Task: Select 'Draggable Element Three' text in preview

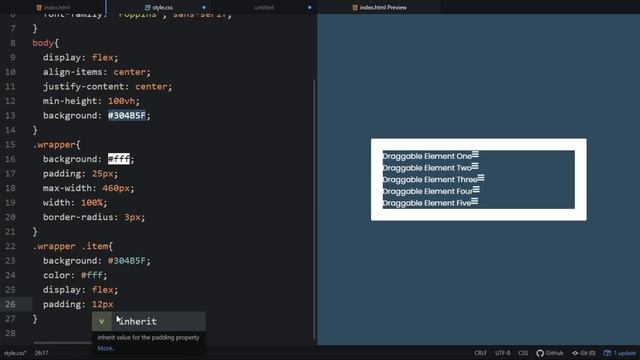Action: pos(430,180)
